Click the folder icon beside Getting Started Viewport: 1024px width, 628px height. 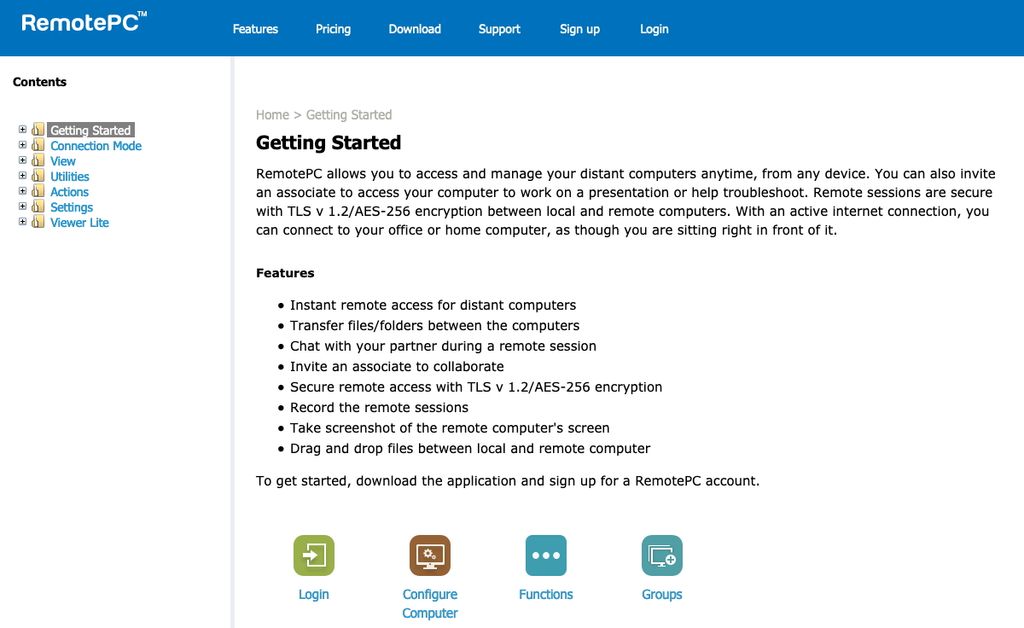click(38, 130)
